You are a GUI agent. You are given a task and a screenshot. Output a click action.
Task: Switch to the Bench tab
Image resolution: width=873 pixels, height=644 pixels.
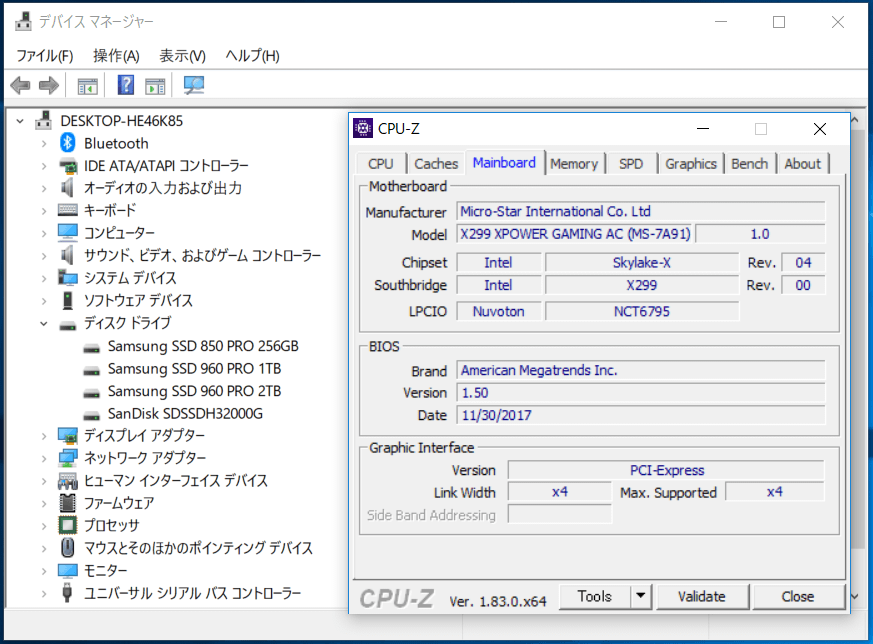point(749,164)
